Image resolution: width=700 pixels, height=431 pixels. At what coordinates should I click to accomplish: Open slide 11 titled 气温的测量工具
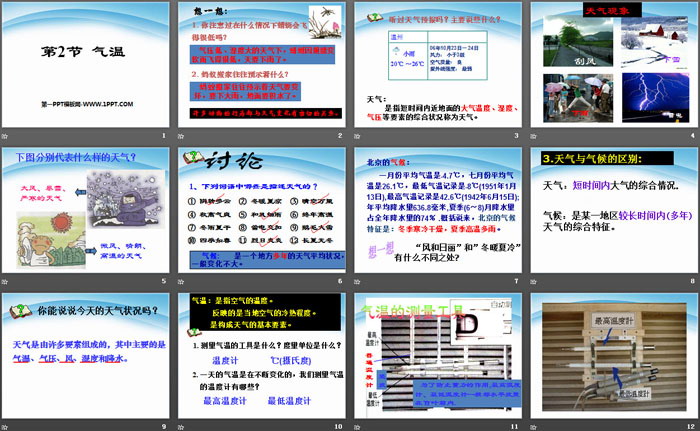[x=437, y=356]
